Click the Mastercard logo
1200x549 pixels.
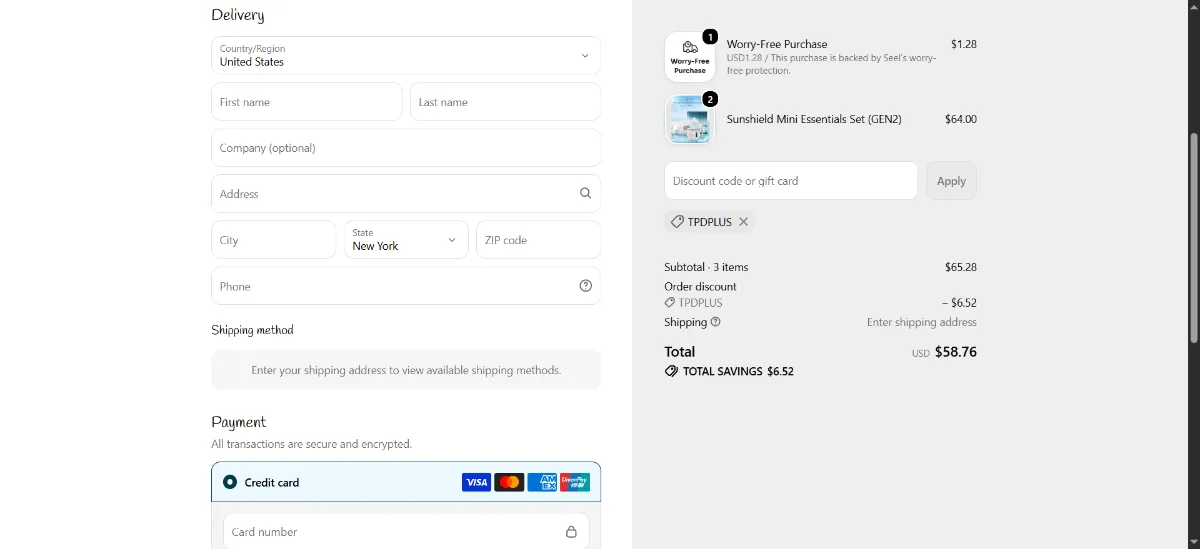click(509, 482)
